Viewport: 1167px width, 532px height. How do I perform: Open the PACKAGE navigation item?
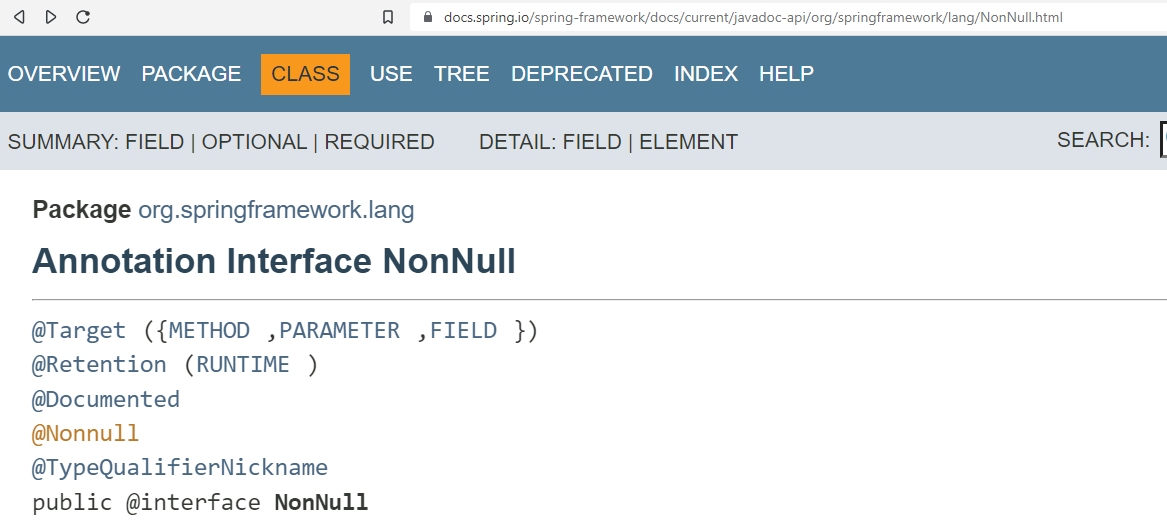pos(191,74)
